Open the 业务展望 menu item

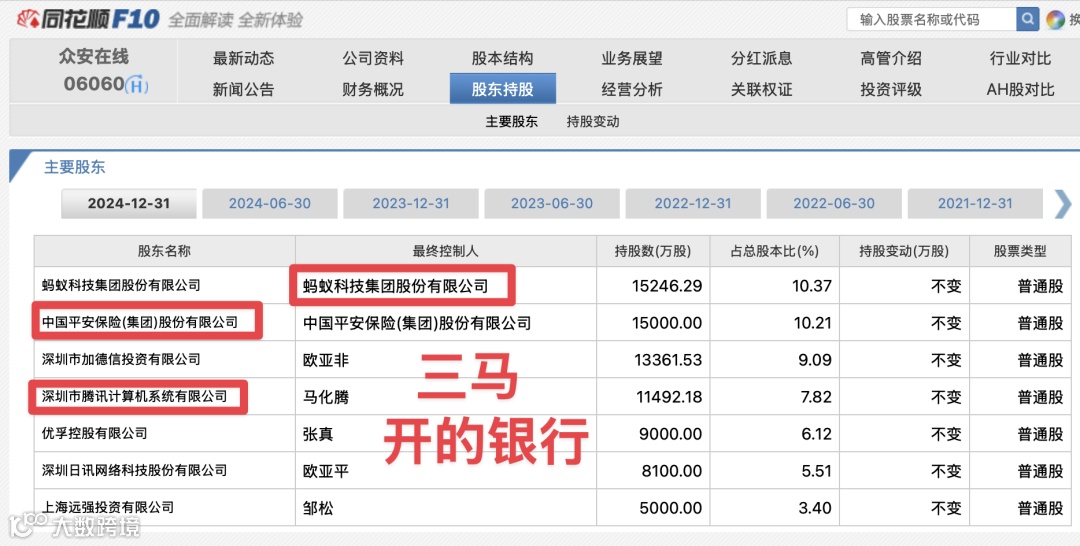pos(632,59)
